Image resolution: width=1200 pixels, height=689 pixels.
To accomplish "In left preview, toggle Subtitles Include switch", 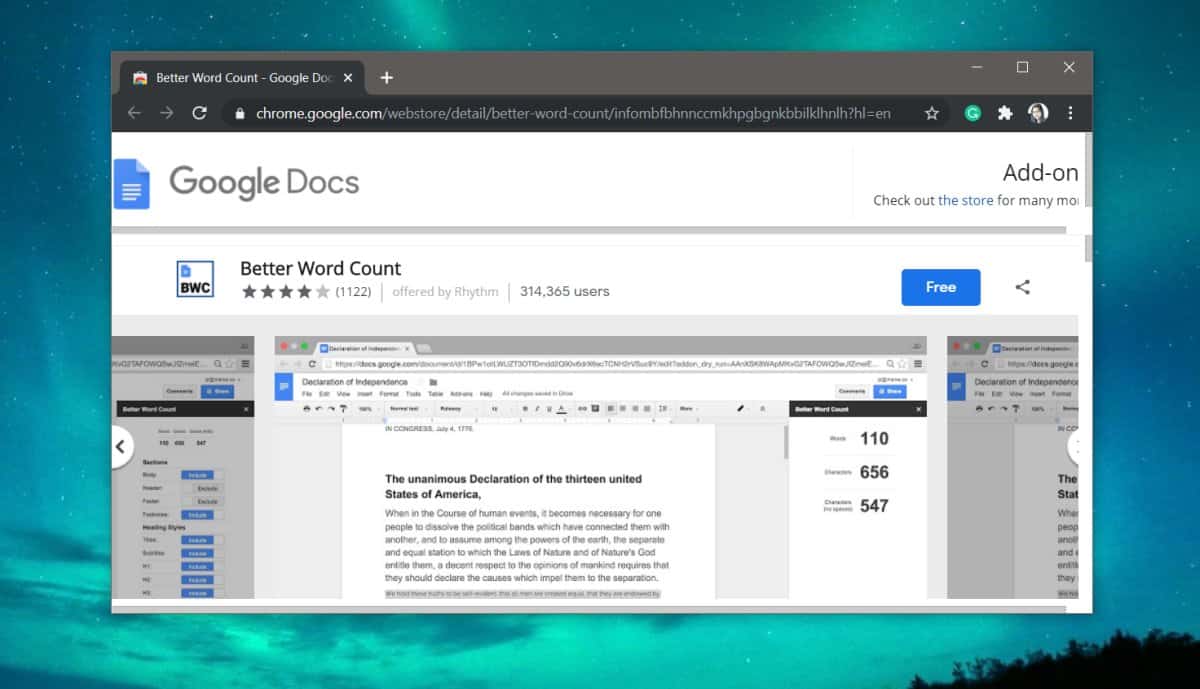I will tap(203, 553).
